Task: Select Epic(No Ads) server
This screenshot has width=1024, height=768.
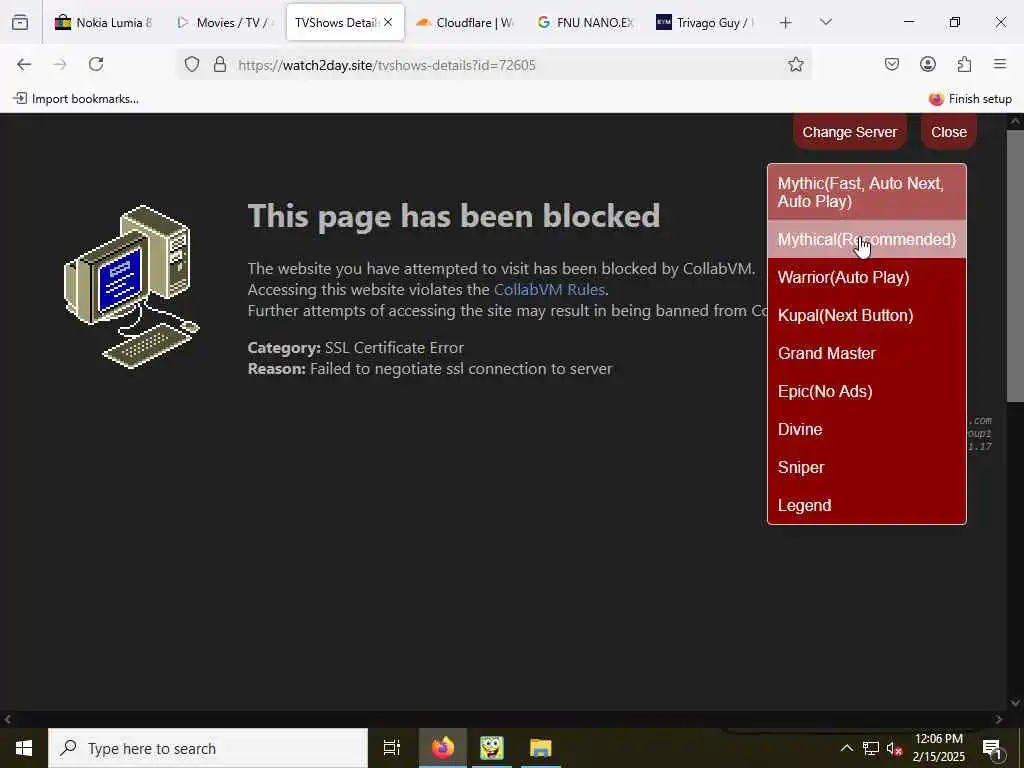Action: 867,391
